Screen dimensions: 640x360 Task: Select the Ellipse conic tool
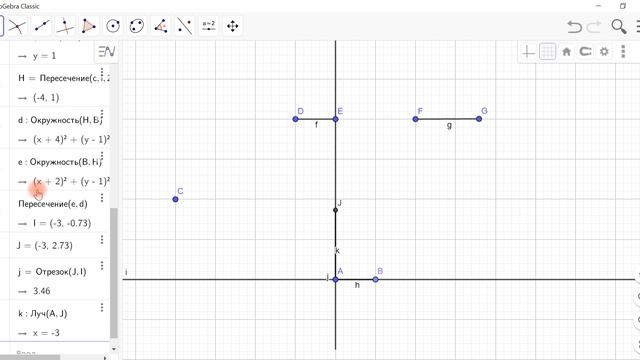click(137, 27)
